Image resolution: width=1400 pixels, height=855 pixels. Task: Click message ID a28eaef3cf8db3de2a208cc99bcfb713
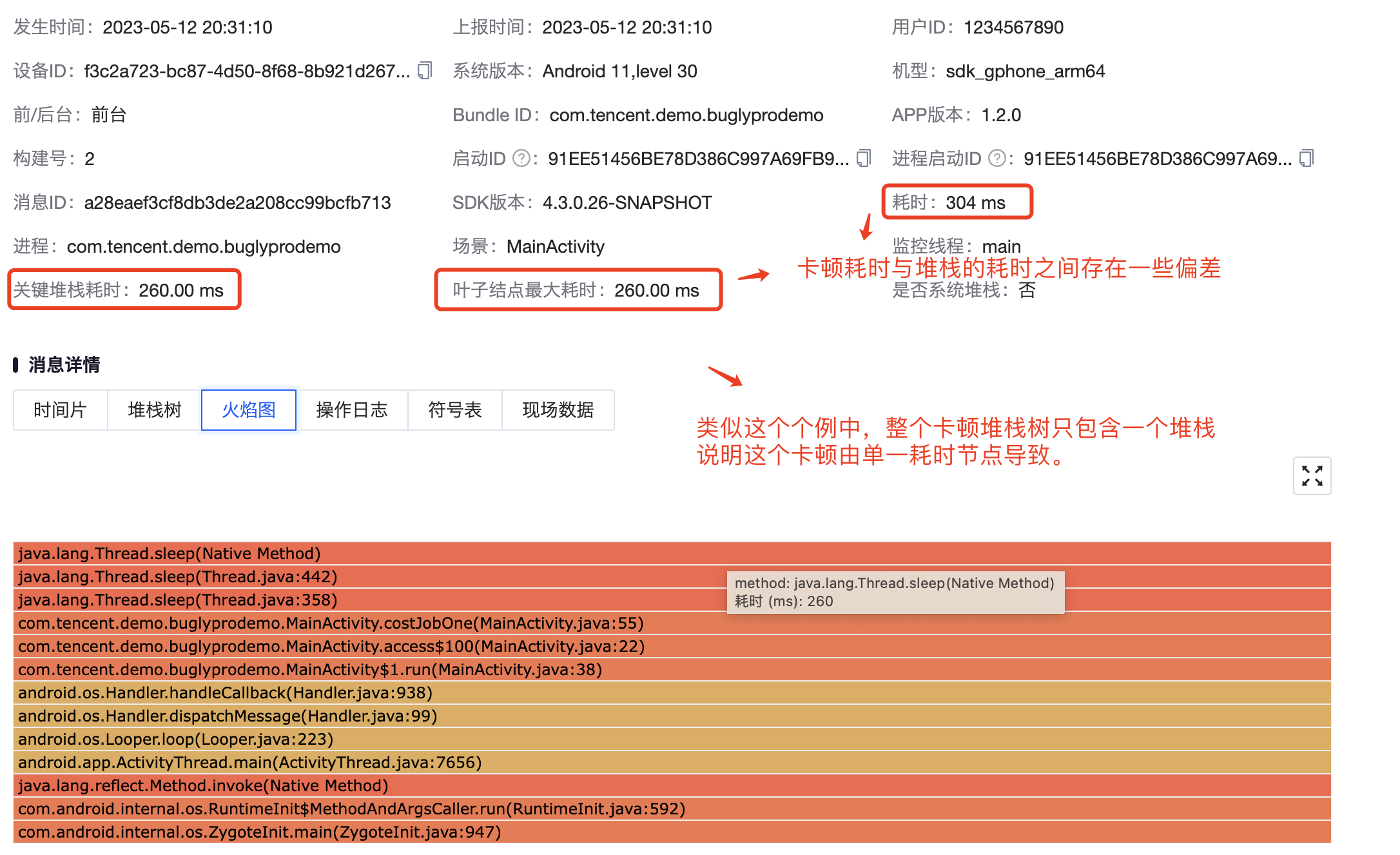(x=237, y=202)
